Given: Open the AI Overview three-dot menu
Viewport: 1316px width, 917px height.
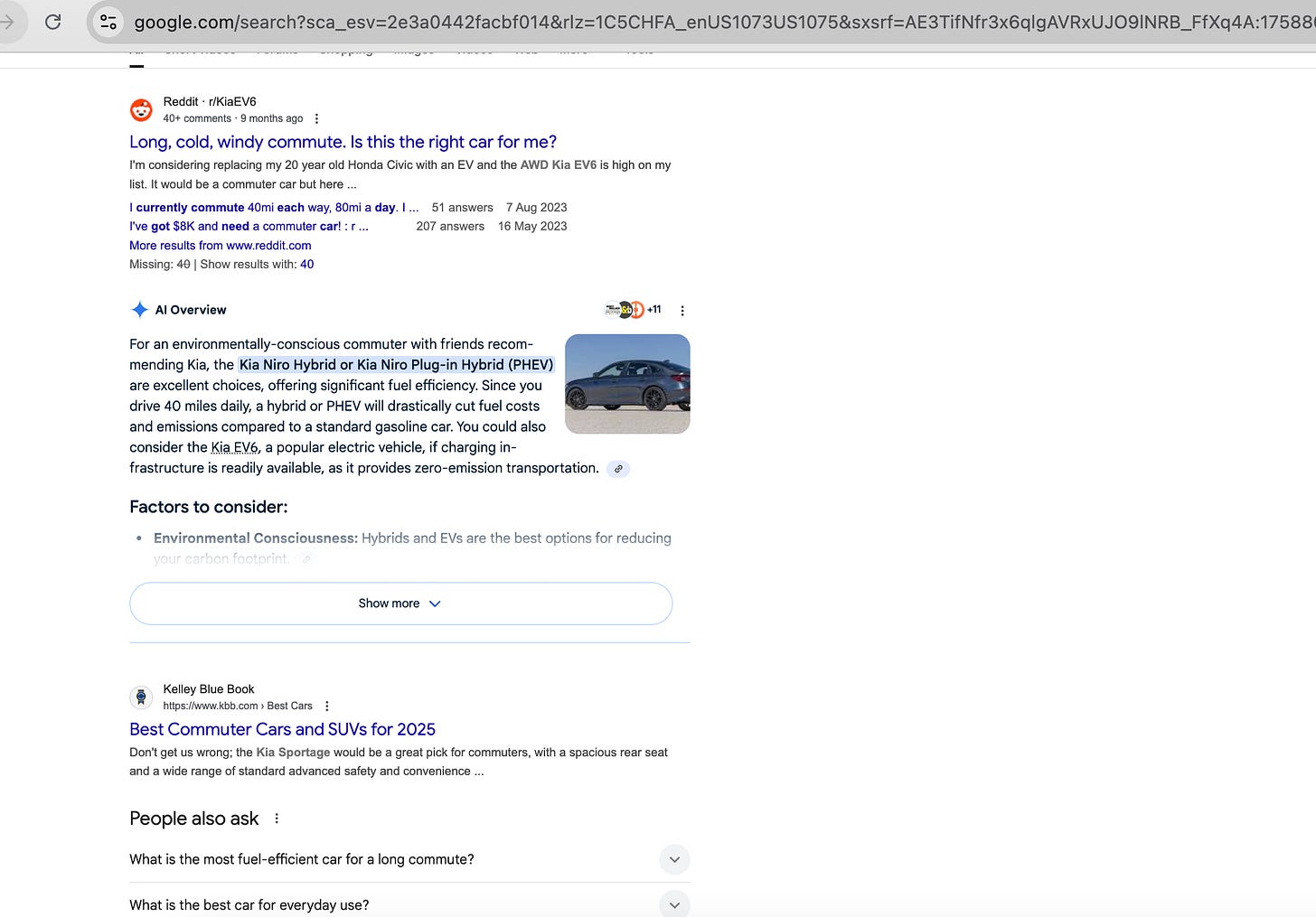Looking at the screenshot, I should click(x=682, y=311).
